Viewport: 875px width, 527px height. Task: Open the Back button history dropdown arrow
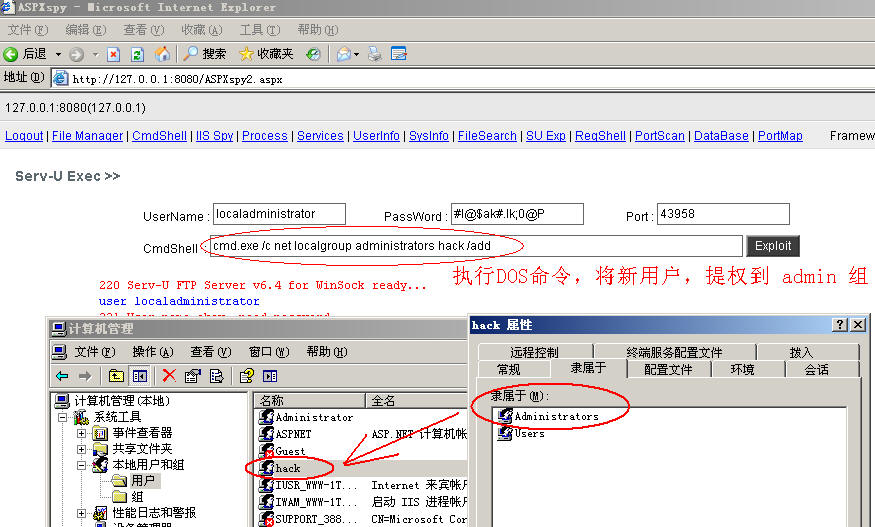[58, 55]
